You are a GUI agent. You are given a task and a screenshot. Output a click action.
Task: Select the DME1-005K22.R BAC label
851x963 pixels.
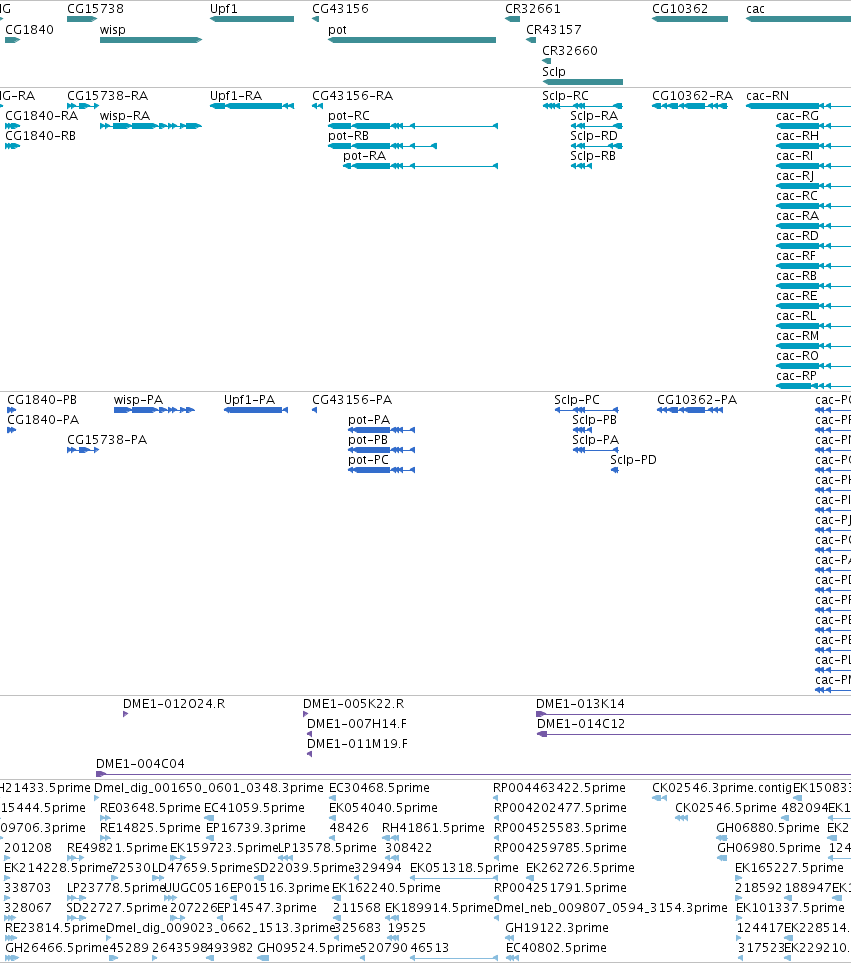pos(354,704)
